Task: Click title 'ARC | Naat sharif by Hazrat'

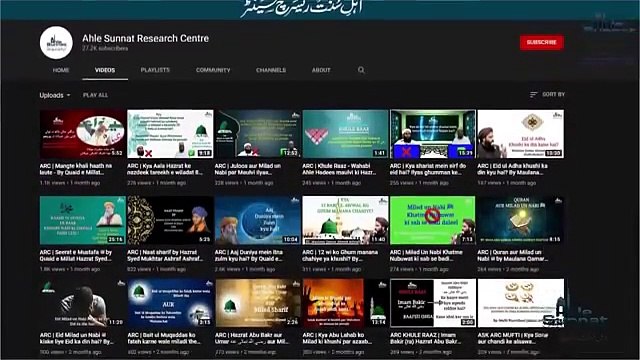Action: tap(165, 256)
